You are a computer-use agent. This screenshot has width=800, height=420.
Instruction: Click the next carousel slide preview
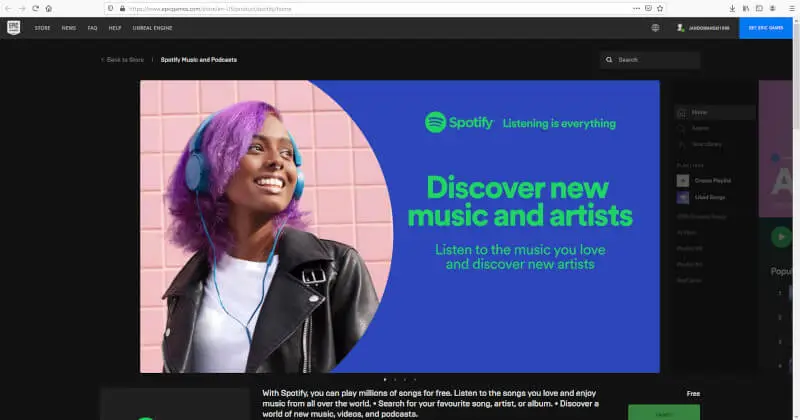[x=732, y=226]
